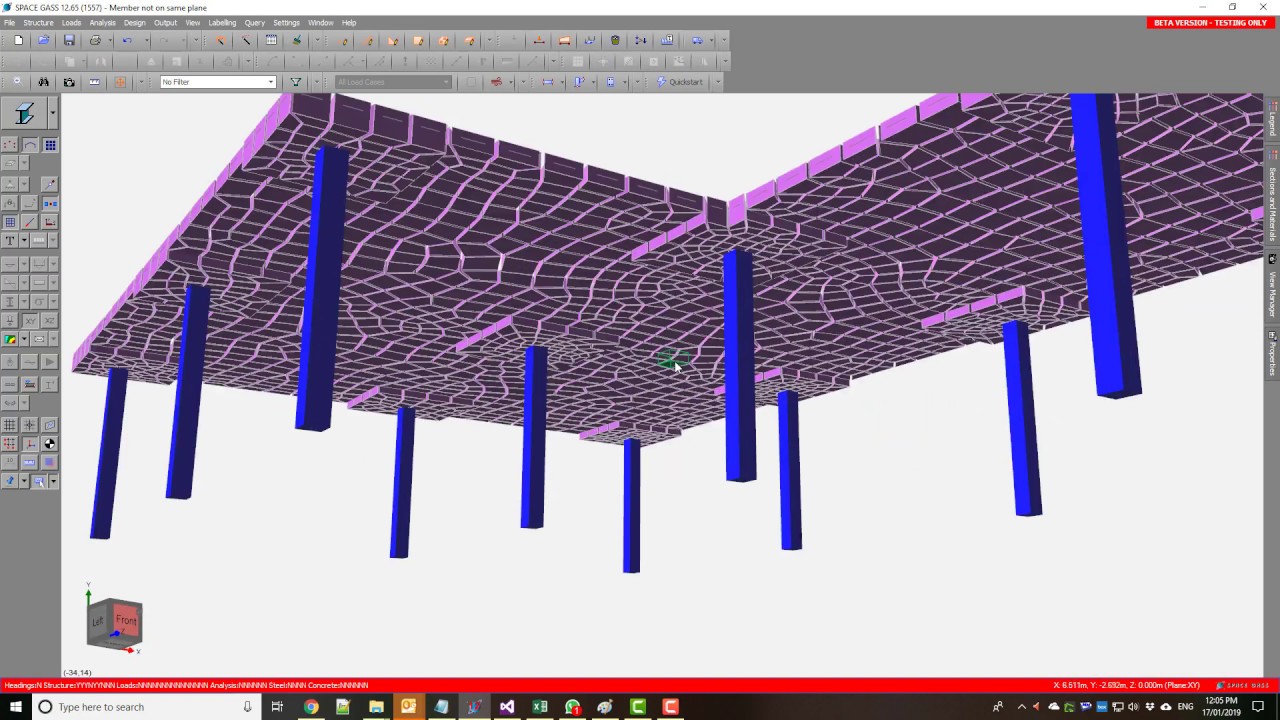Open the Properties side tab
1280x720 pixels.
[x=1273, y=353]
